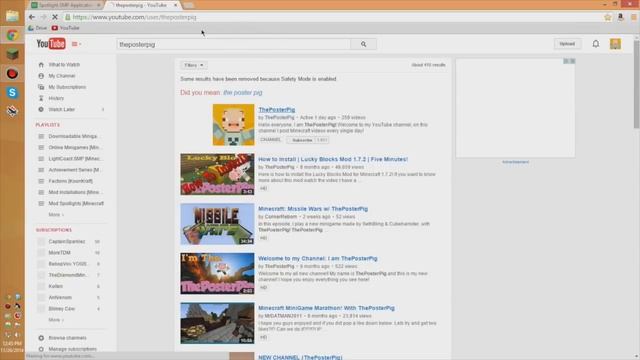This screenshot has width=640, height=360.
Task: Click the YouTube logo
Action: coord(51,44)
